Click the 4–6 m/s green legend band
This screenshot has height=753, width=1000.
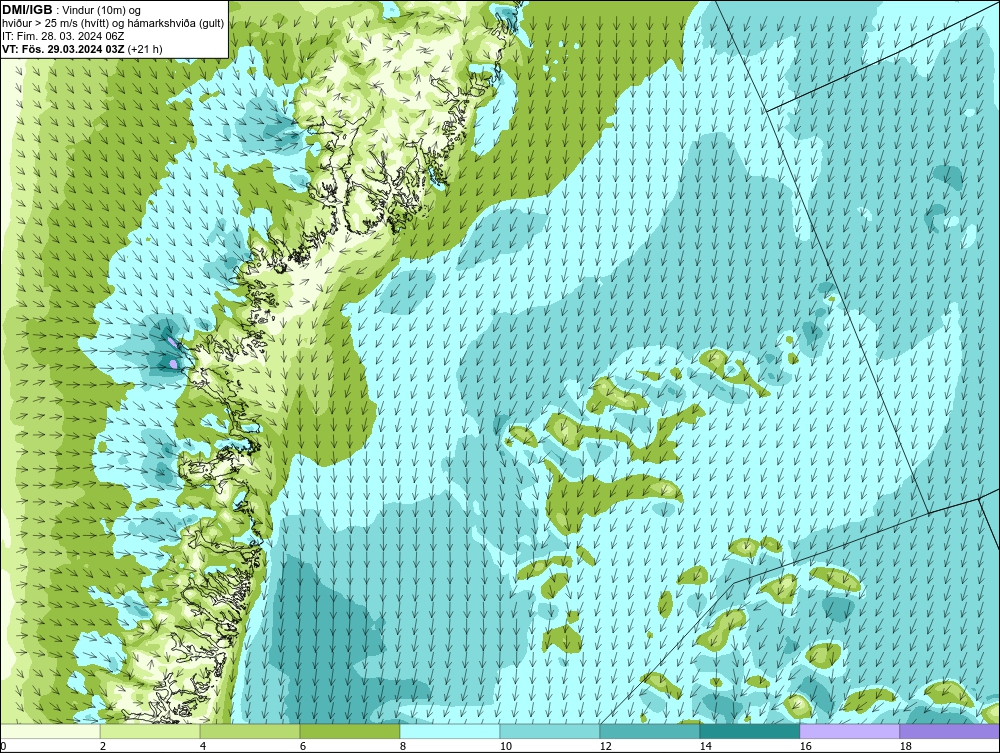pyautogui.click(x=250, y=731)
